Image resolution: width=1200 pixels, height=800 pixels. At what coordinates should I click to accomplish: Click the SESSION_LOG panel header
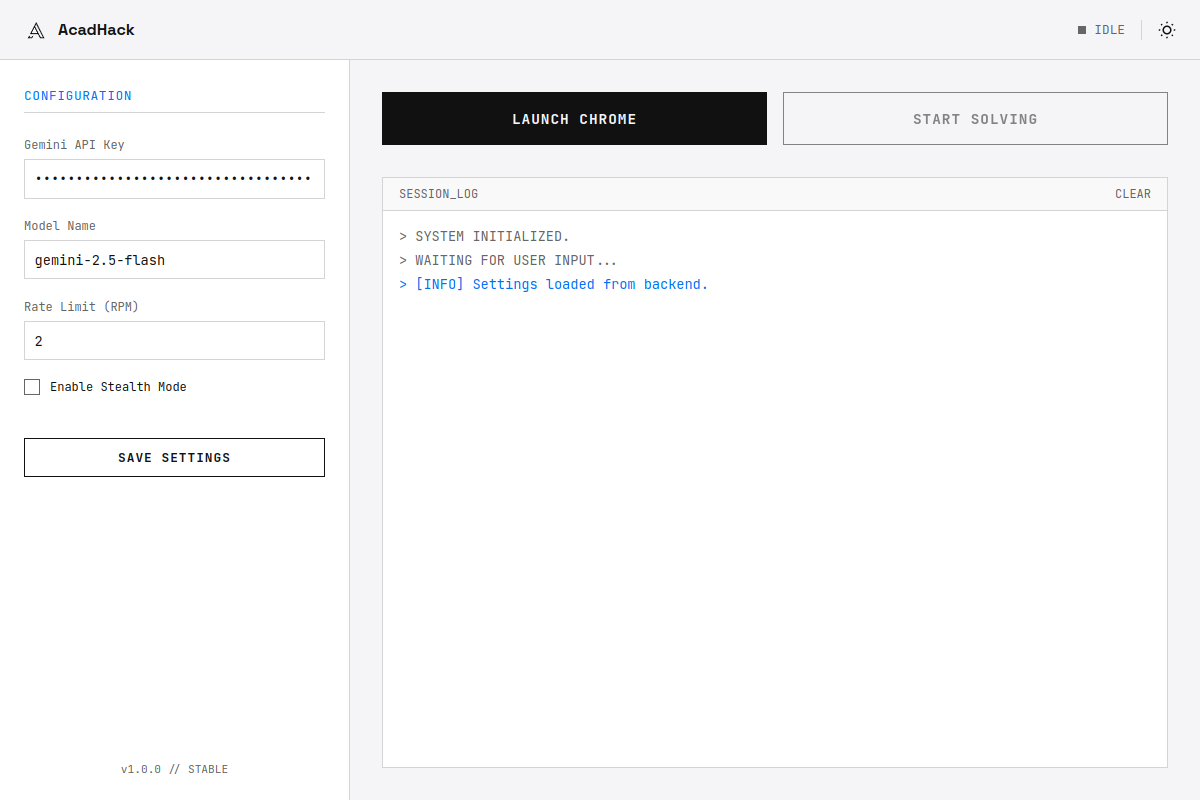point(438,194)
